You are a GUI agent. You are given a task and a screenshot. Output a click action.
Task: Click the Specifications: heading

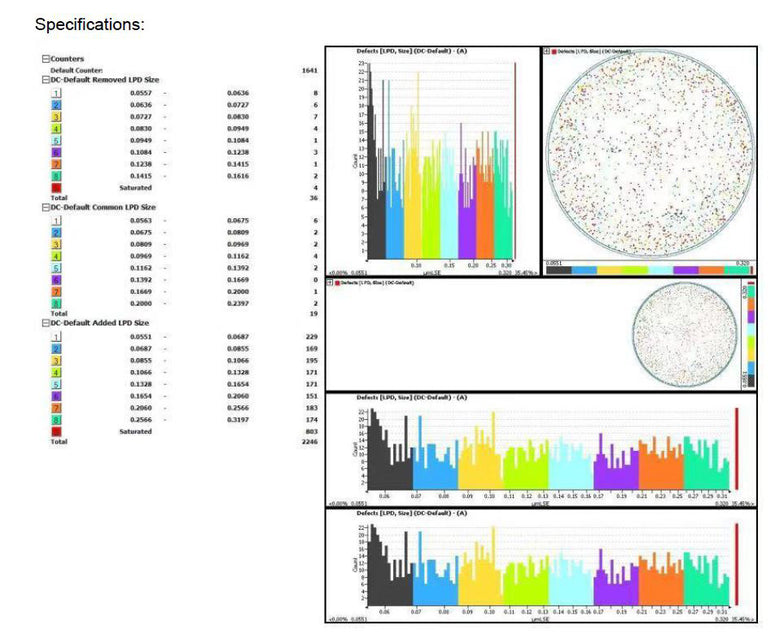tap(90, 24)
